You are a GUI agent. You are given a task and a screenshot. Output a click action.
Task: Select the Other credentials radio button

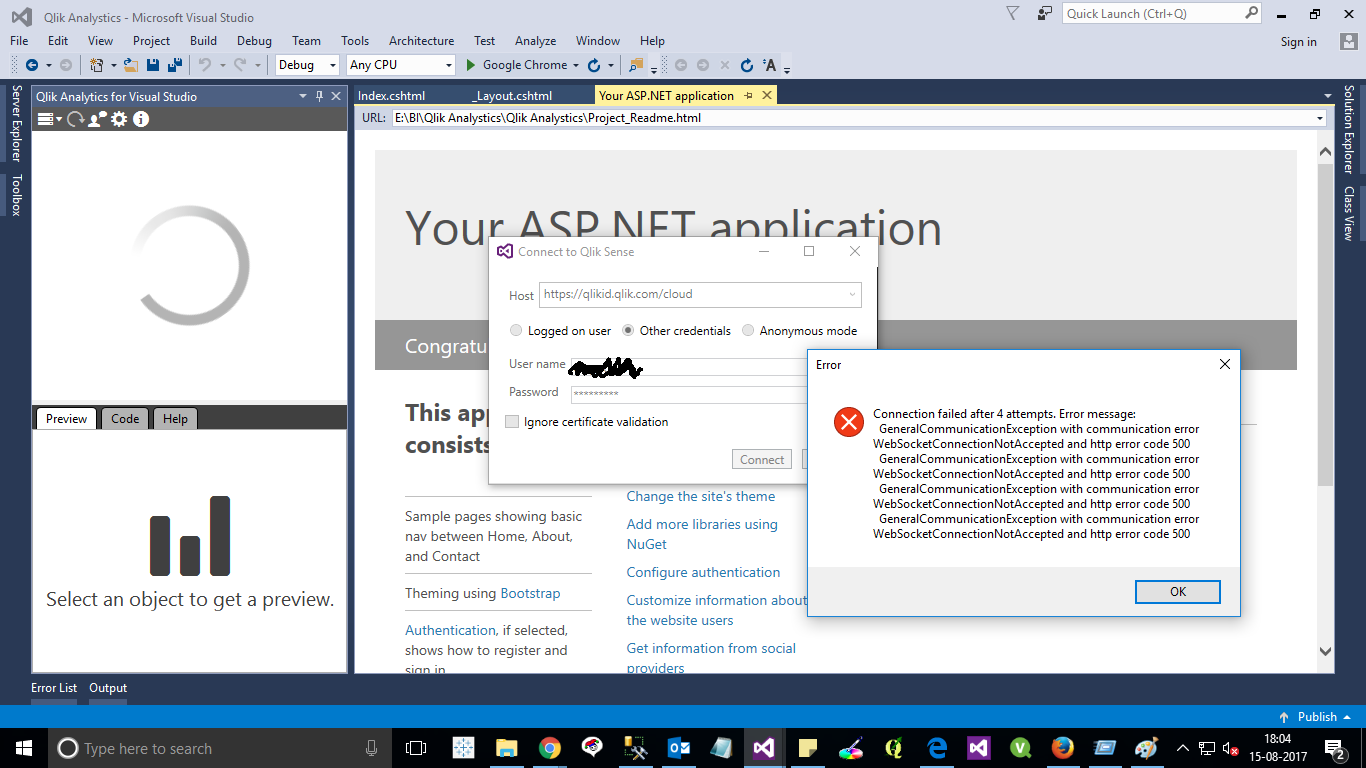pyautogui.click(x=628, y=331)
